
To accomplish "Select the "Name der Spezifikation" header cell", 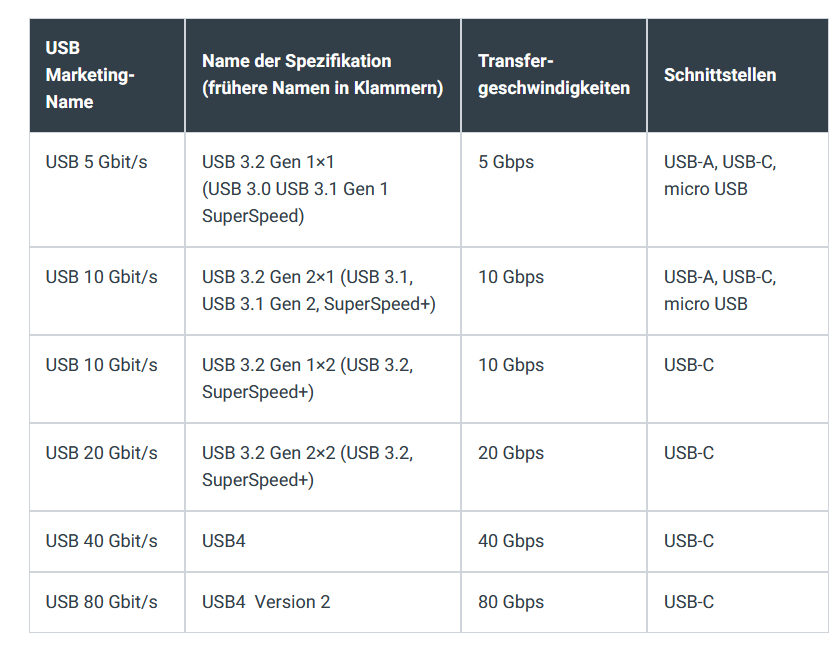I will click(322, 75).
